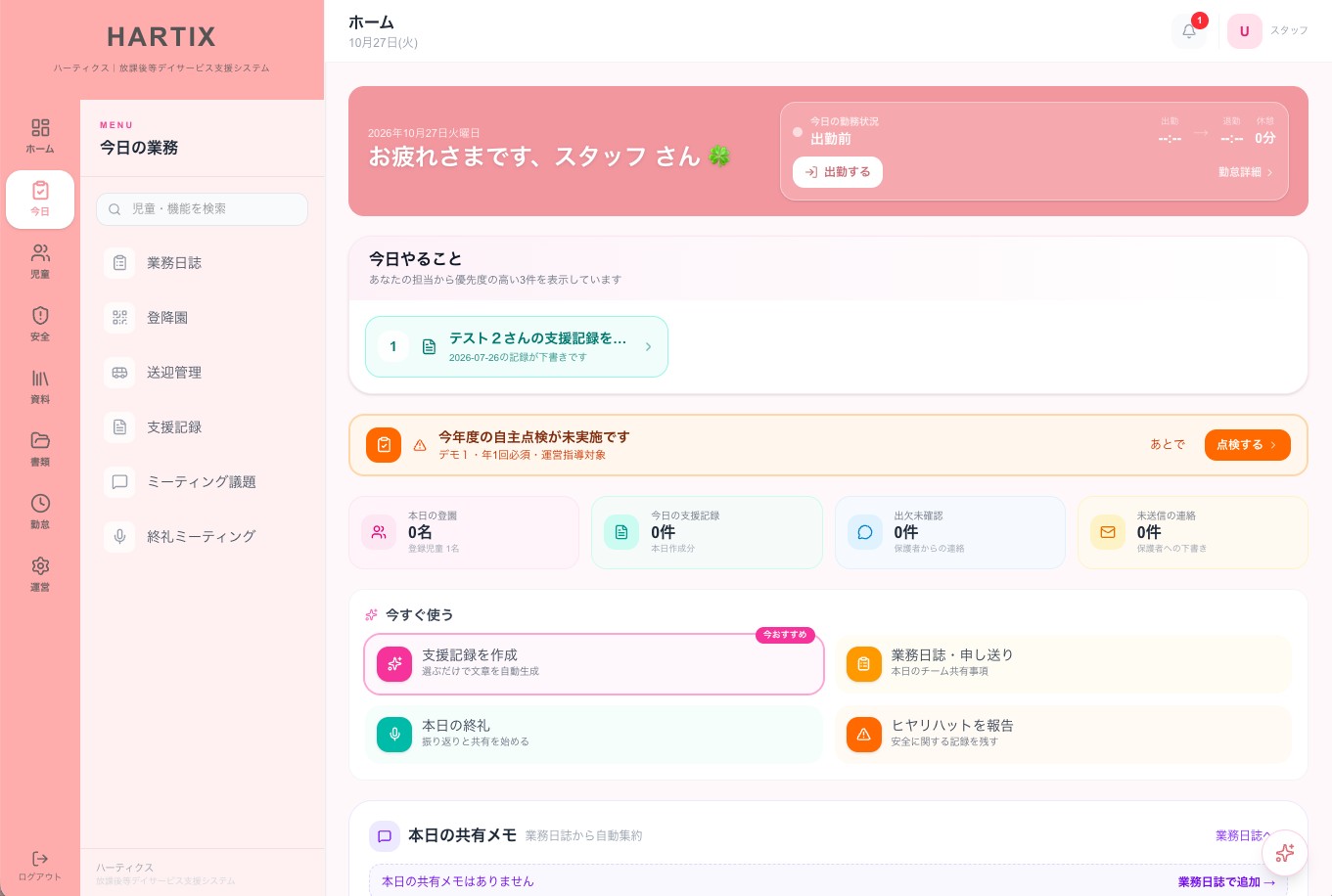Open the 児童 people icon in sidebar
This screenshot has height=896, width=1332.
tap(40, 261)
